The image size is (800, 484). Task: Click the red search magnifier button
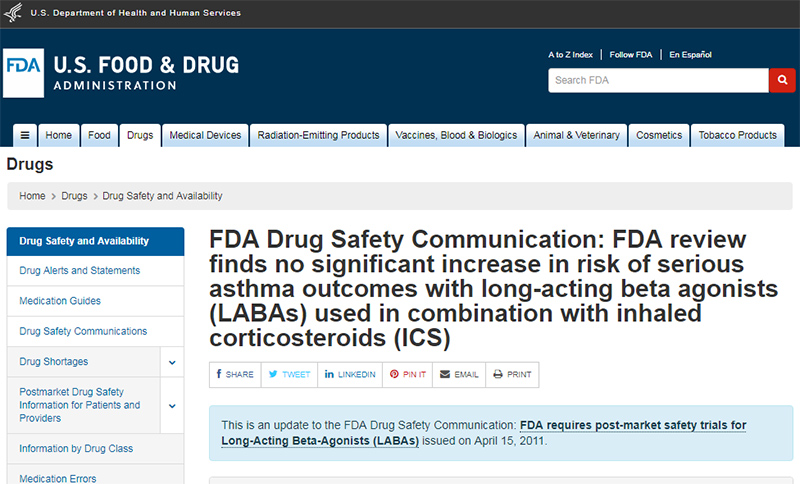(x=782, y=81)
